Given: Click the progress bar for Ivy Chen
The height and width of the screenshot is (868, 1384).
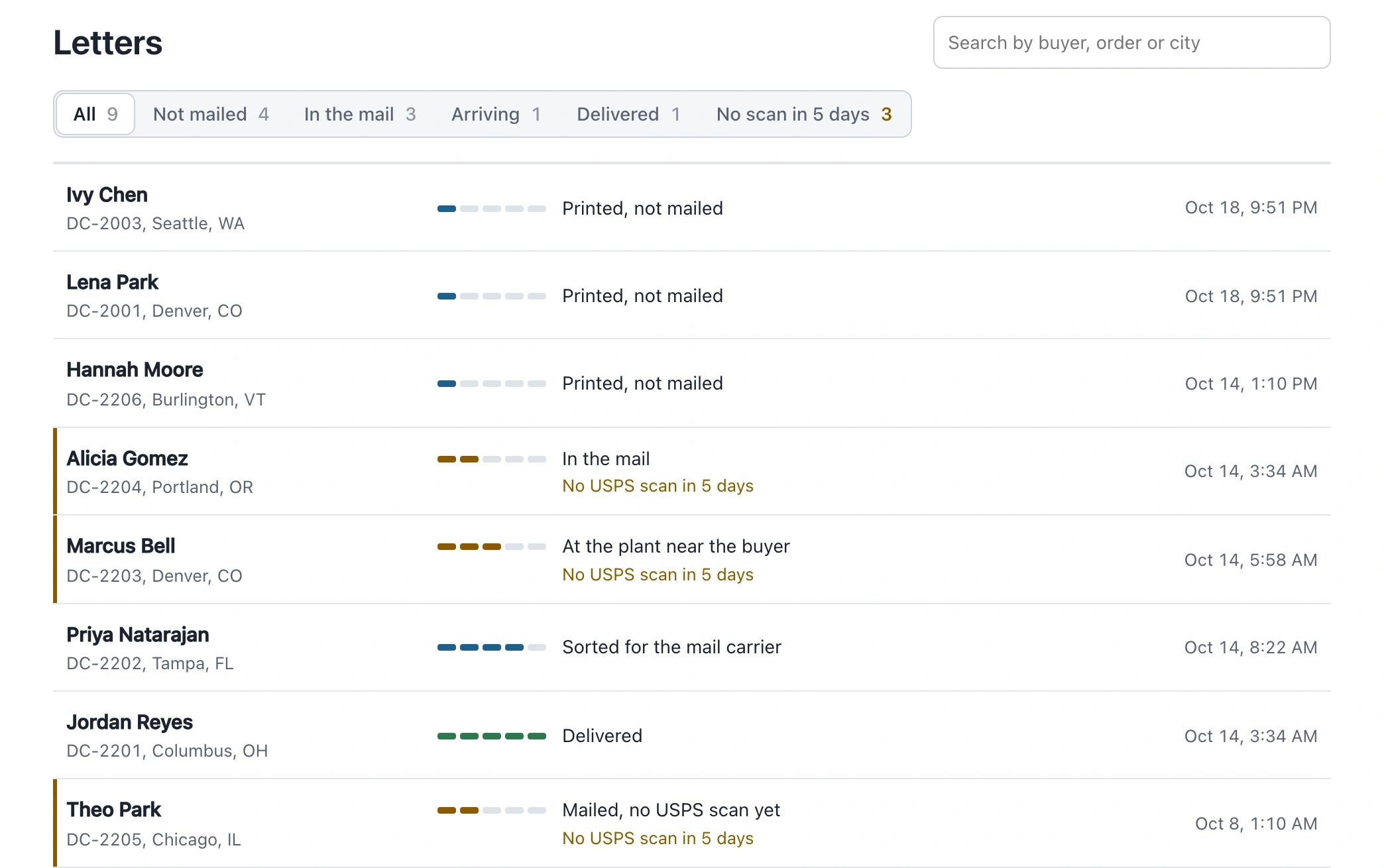Looking at the screenshot, I should (492, 209).
